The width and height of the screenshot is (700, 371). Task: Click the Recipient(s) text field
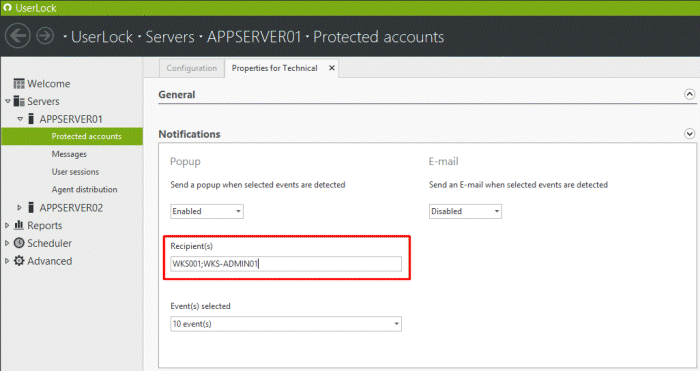click(286, 263)
